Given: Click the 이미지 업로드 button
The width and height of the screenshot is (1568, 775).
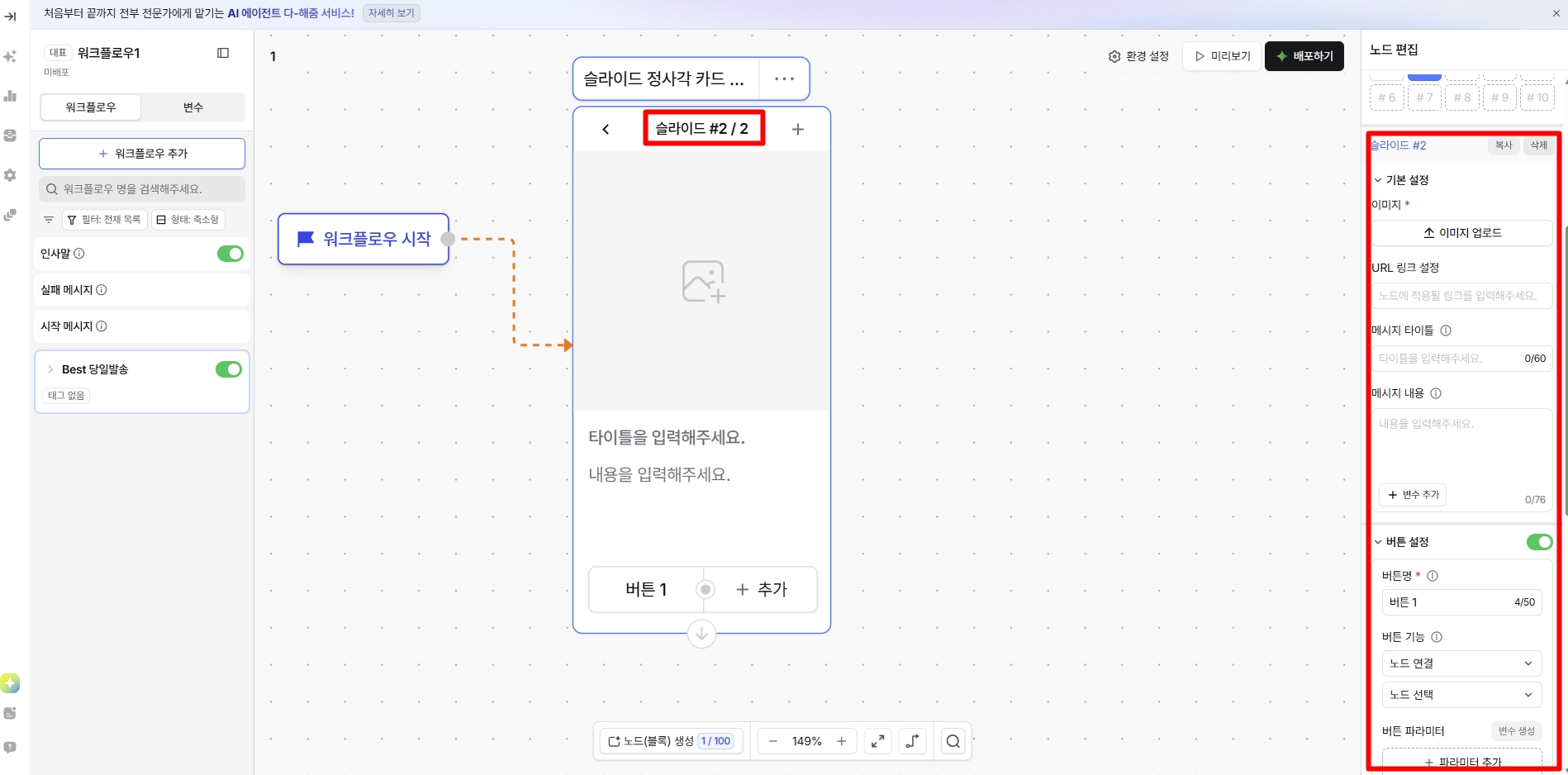Looking at the screenshot, I should click(1462, 233).
